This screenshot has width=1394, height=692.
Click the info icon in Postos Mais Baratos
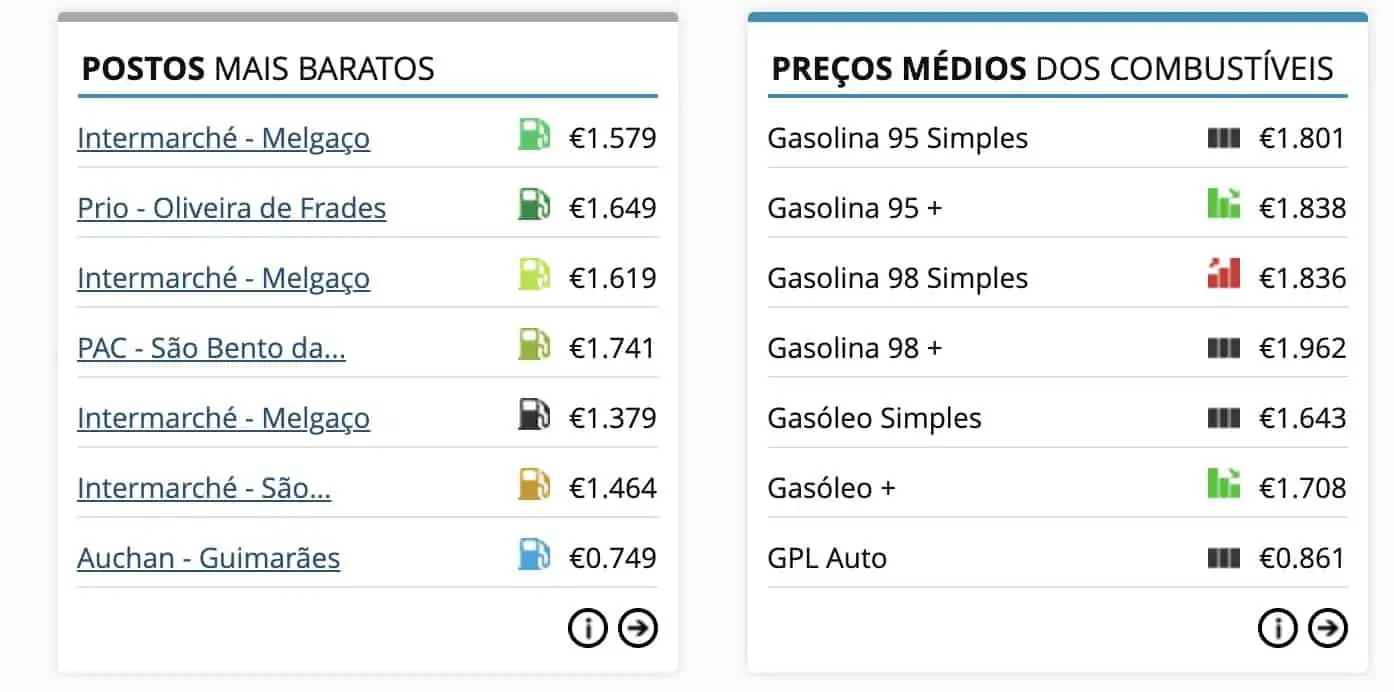coord(588,628)
